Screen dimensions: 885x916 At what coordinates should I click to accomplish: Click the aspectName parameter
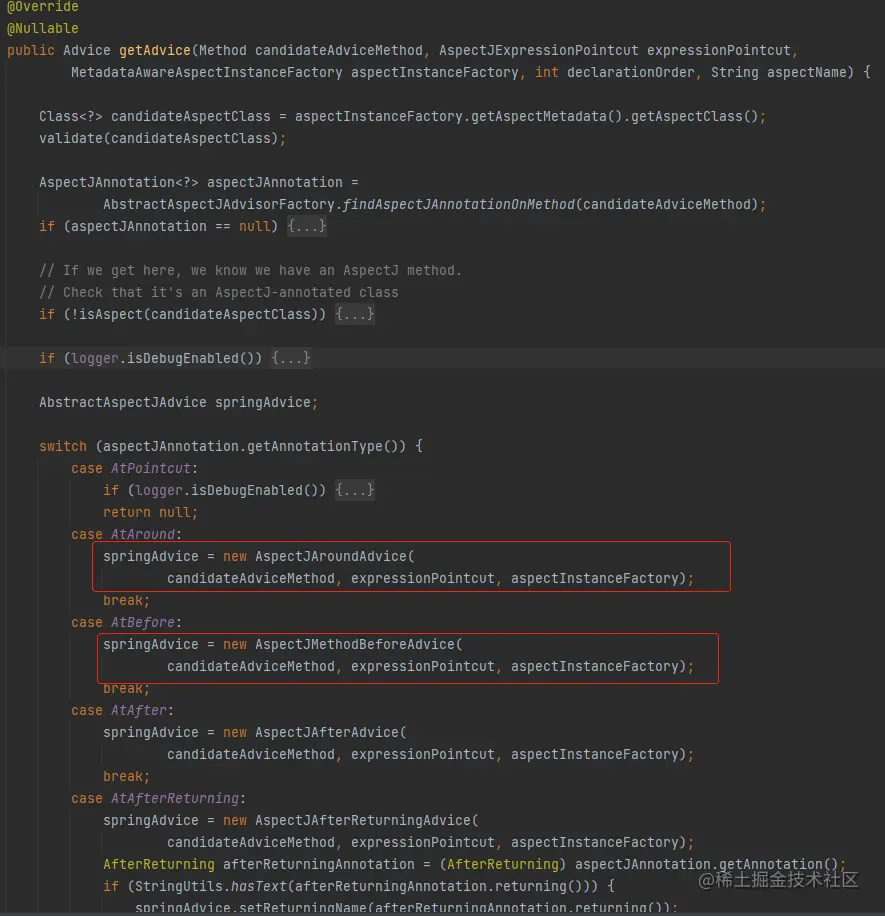[x=807, y=72]
